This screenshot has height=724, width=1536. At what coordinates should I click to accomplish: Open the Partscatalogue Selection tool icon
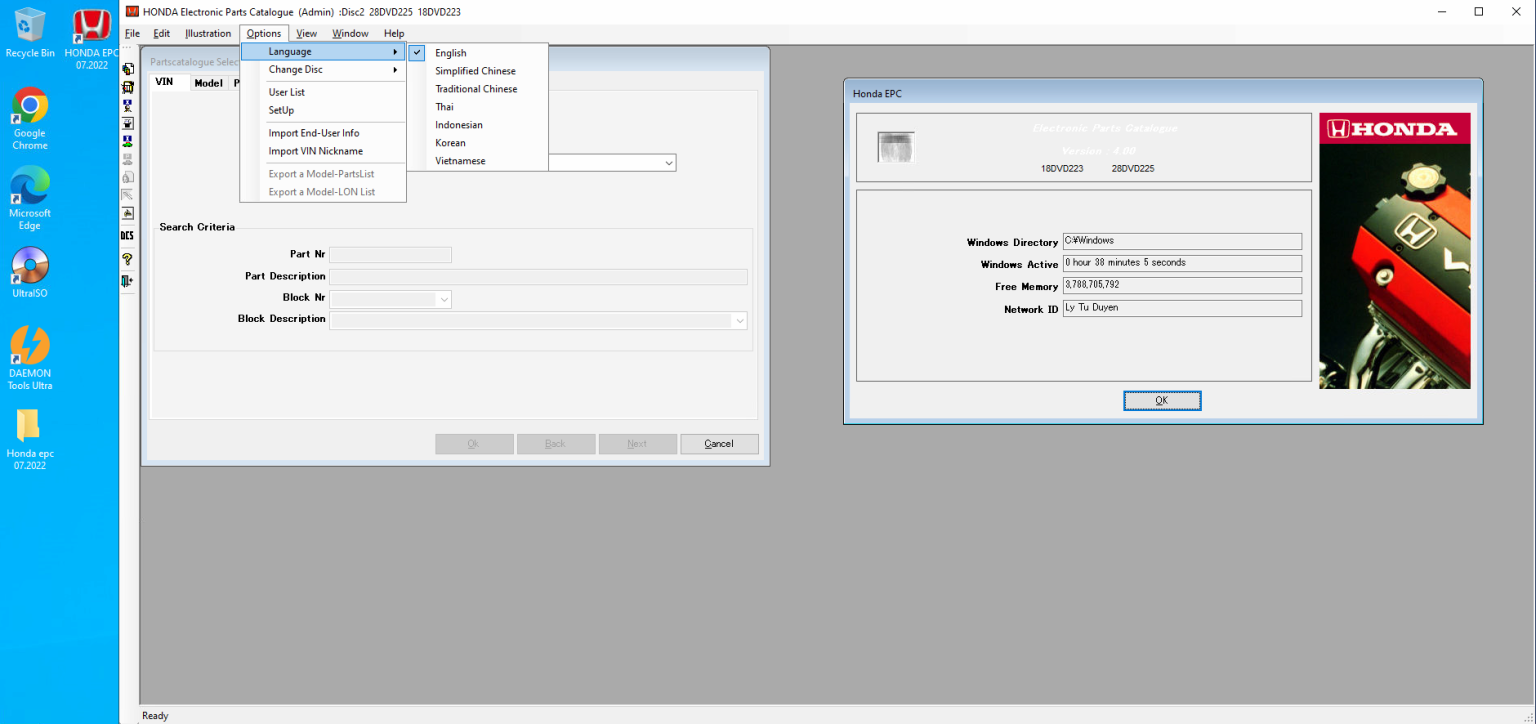tap(127, 68)
